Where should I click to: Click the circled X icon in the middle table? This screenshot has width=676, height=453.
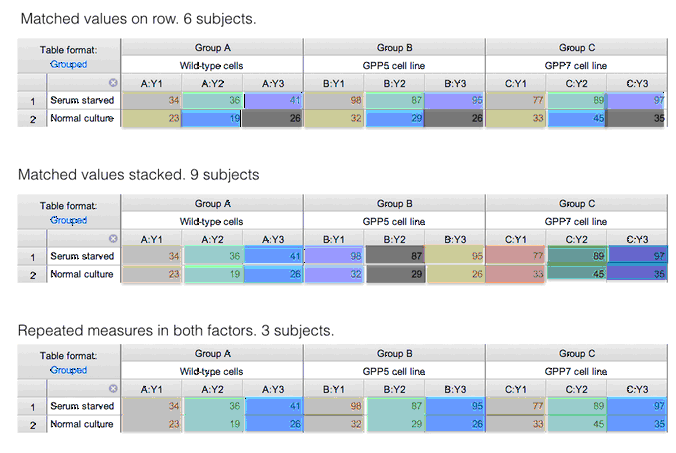tap(112, 239)
